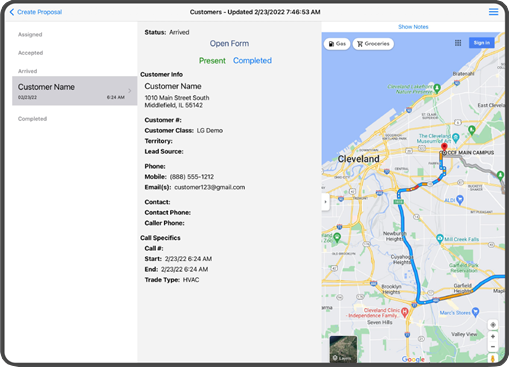Show Notes above the map
This screenshot has width=509, height=367.
413,27
